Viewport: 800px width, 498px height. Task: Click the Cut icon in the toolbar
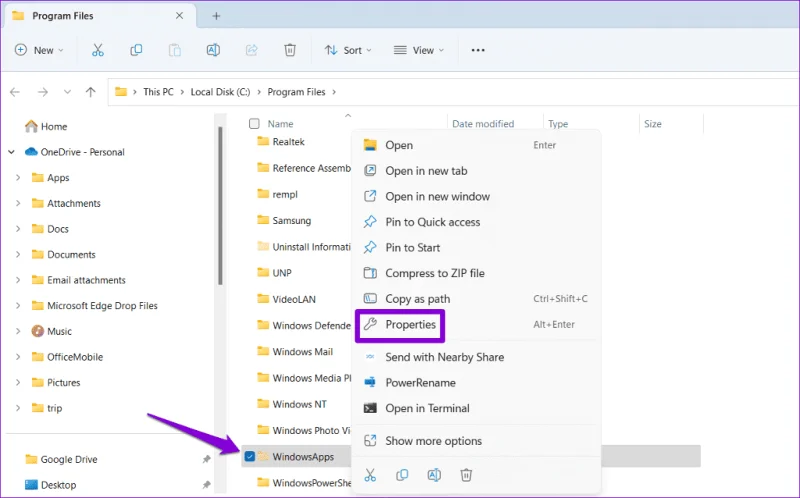click(x=97, y=50)
